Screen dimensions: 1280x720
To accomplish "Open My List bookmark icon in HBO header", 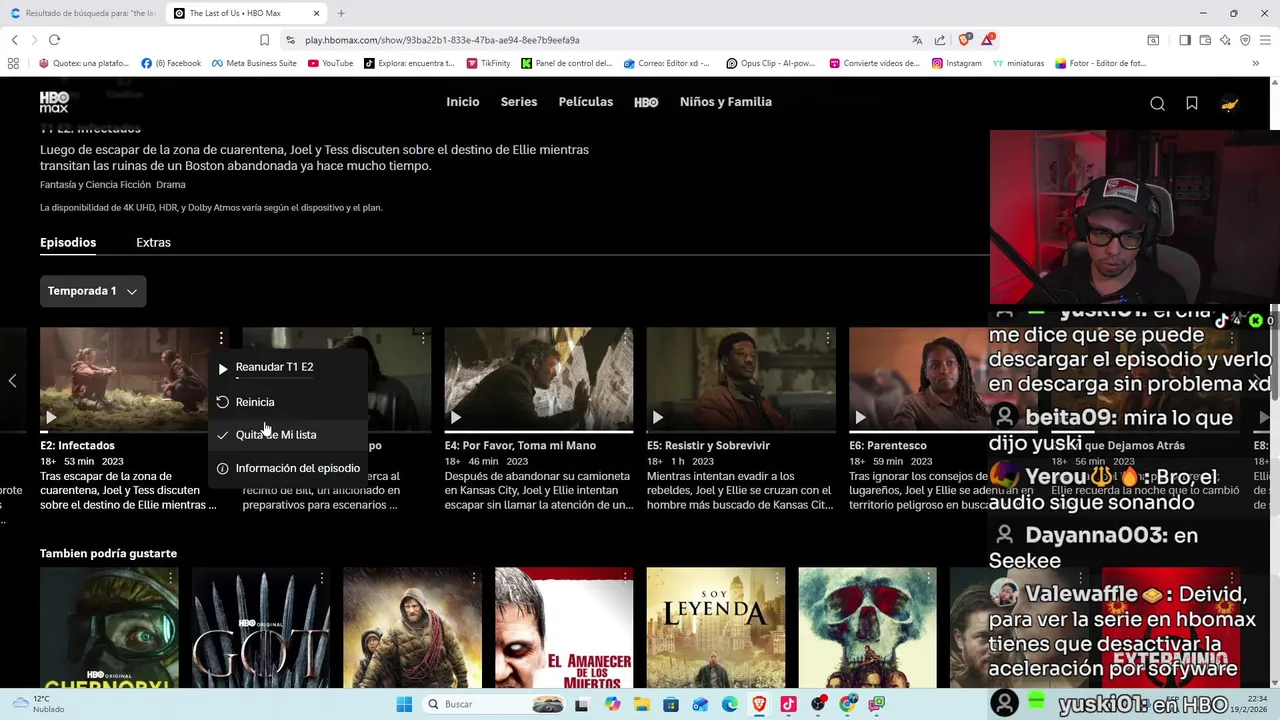I will 1192,103.
